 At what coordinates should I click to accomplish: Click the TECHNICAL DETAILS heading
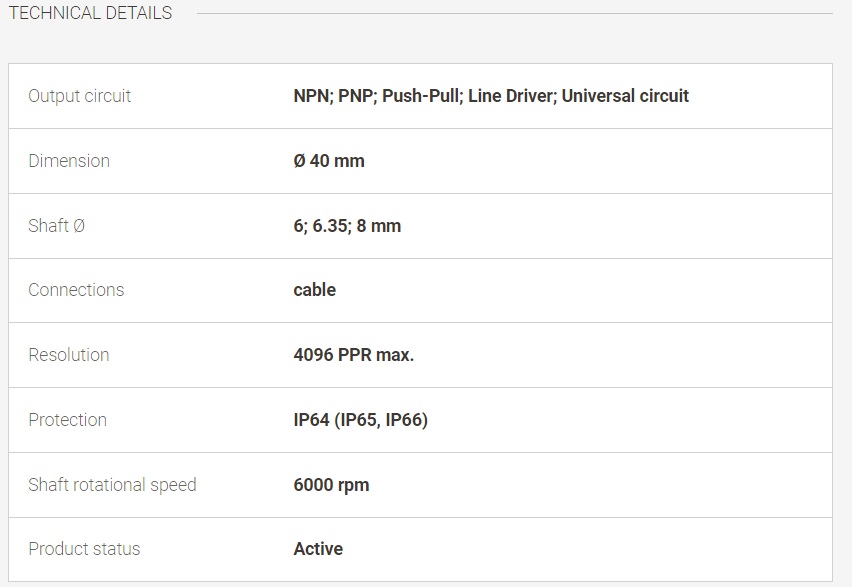pyautogui.click(x=90, y=13)
